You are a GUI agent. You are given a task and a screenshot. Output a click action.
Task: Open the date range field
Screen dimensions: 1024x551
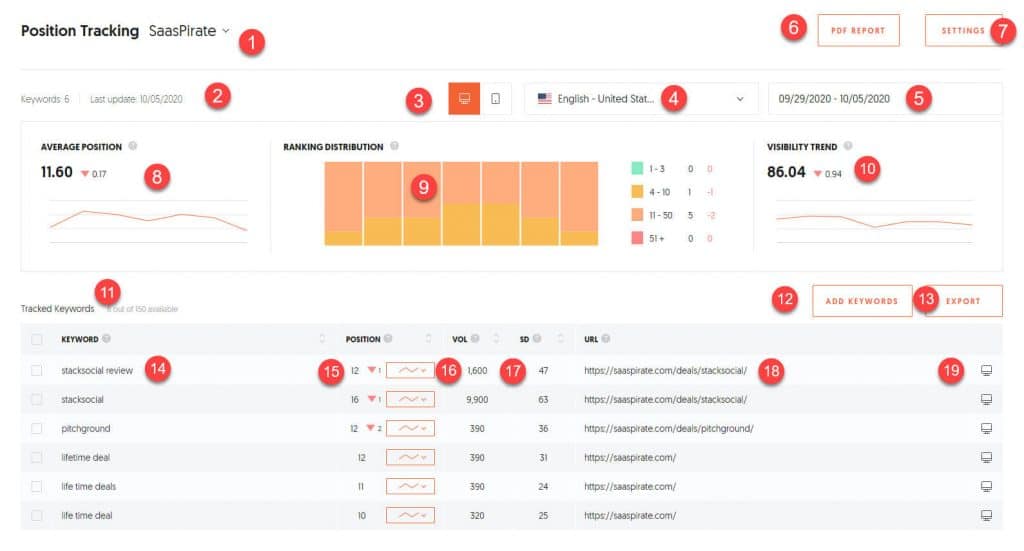click(x=884, y=99)
